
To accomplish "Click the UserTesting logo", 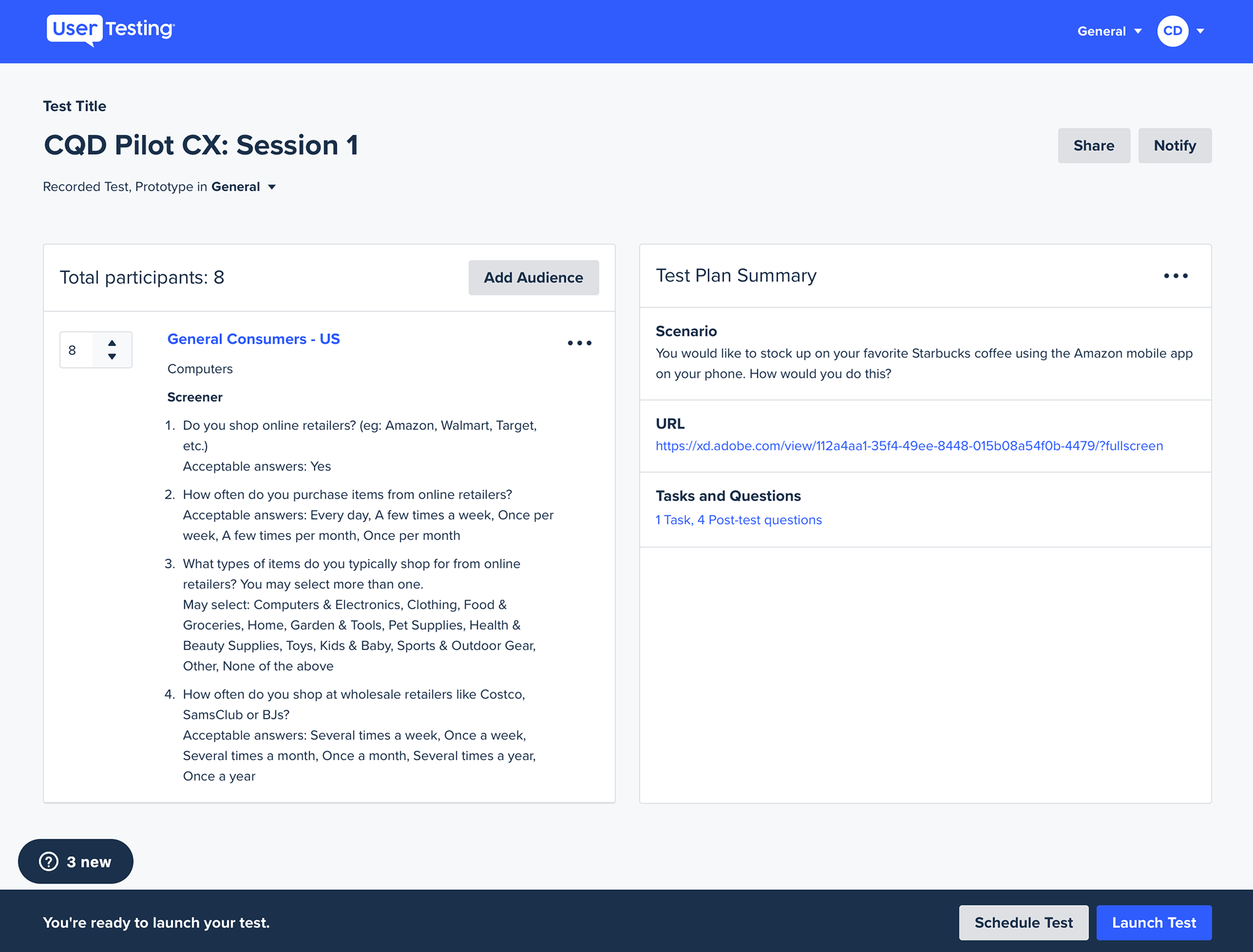I will coord(110,30).
